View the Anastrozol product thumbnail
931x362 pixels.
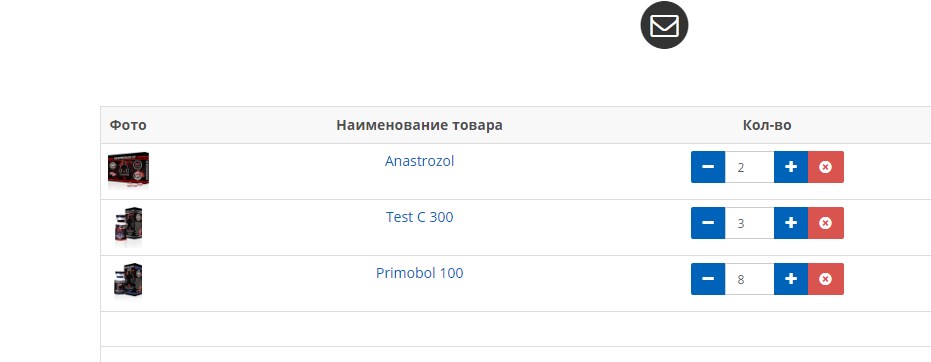click(128, 170)
